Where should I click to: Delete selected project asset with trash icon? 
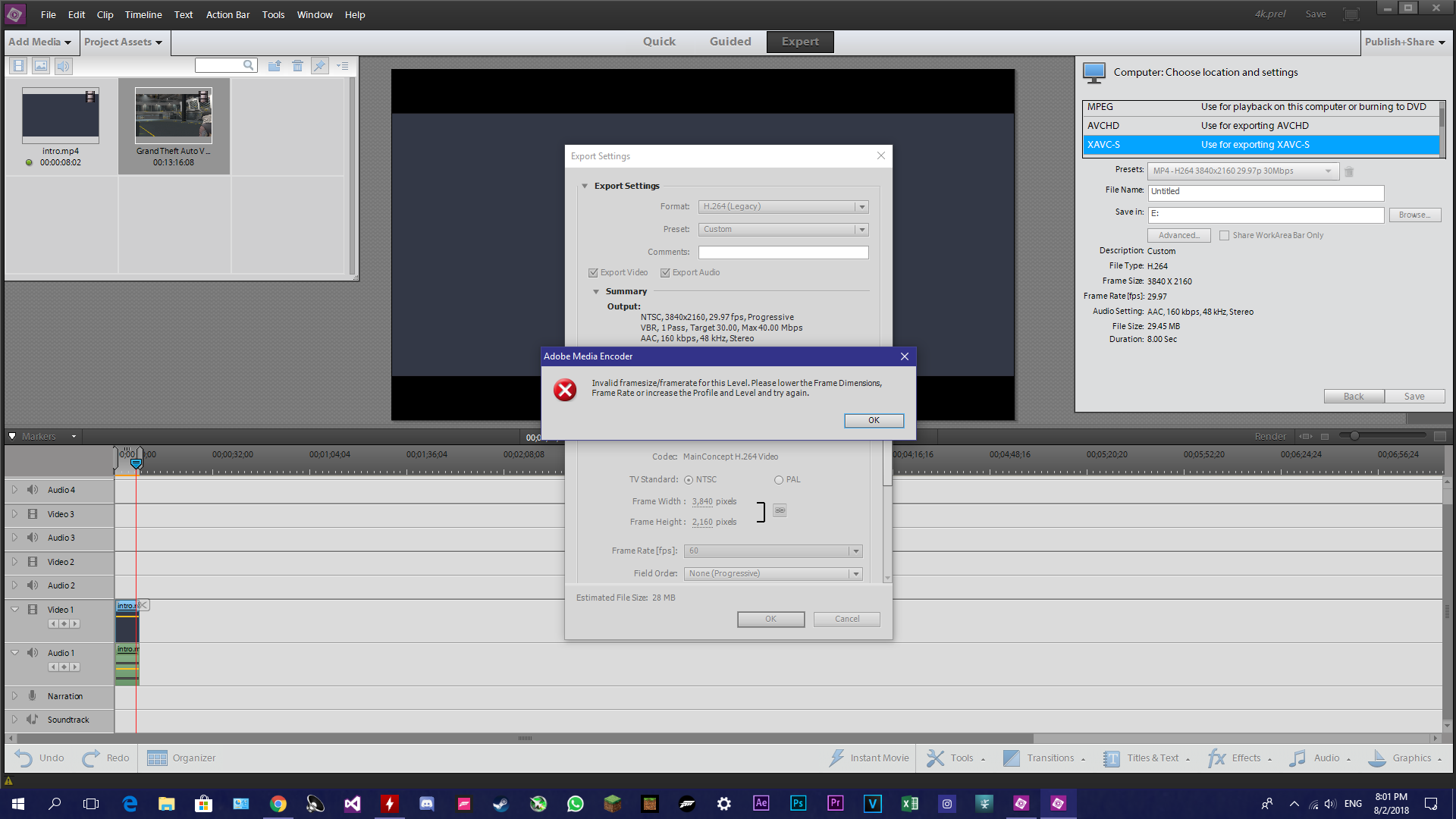point(297,66)
